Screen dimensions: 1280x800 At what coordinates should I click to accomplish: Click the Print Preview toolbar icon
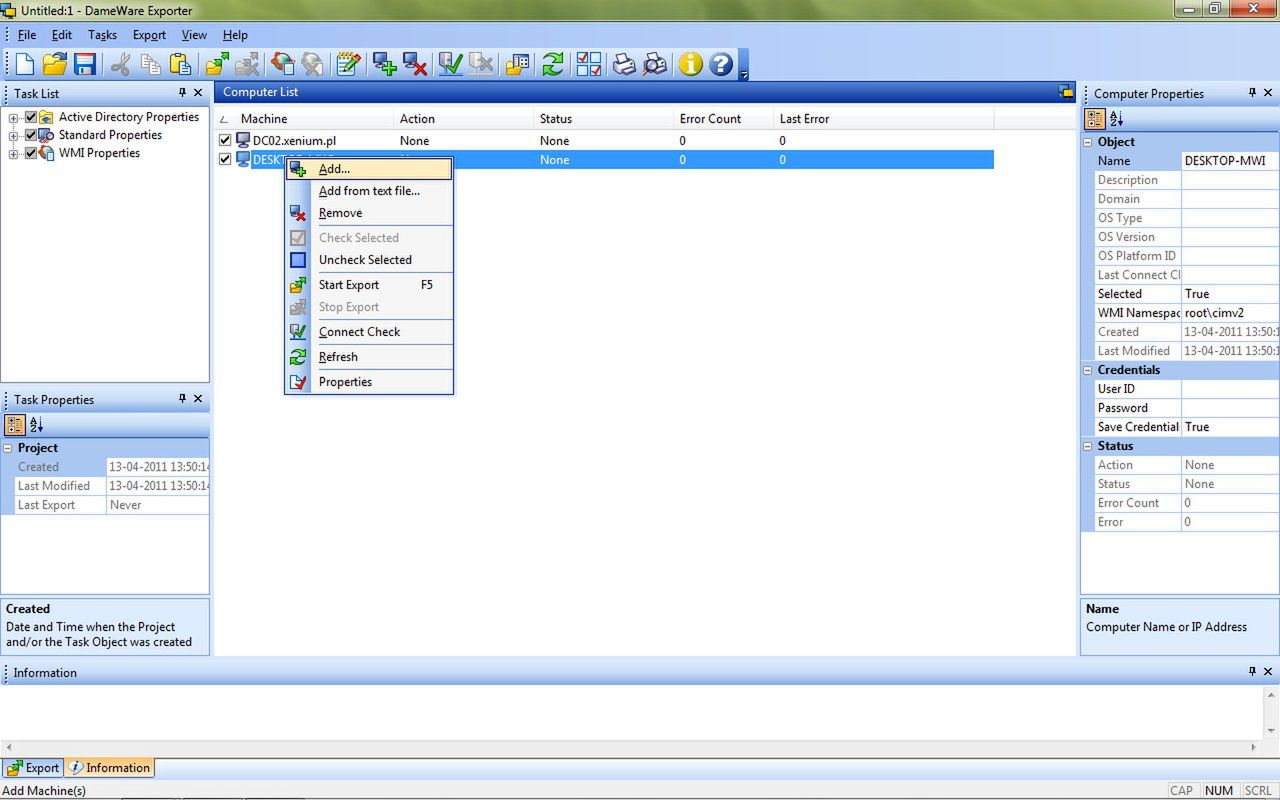654,64
